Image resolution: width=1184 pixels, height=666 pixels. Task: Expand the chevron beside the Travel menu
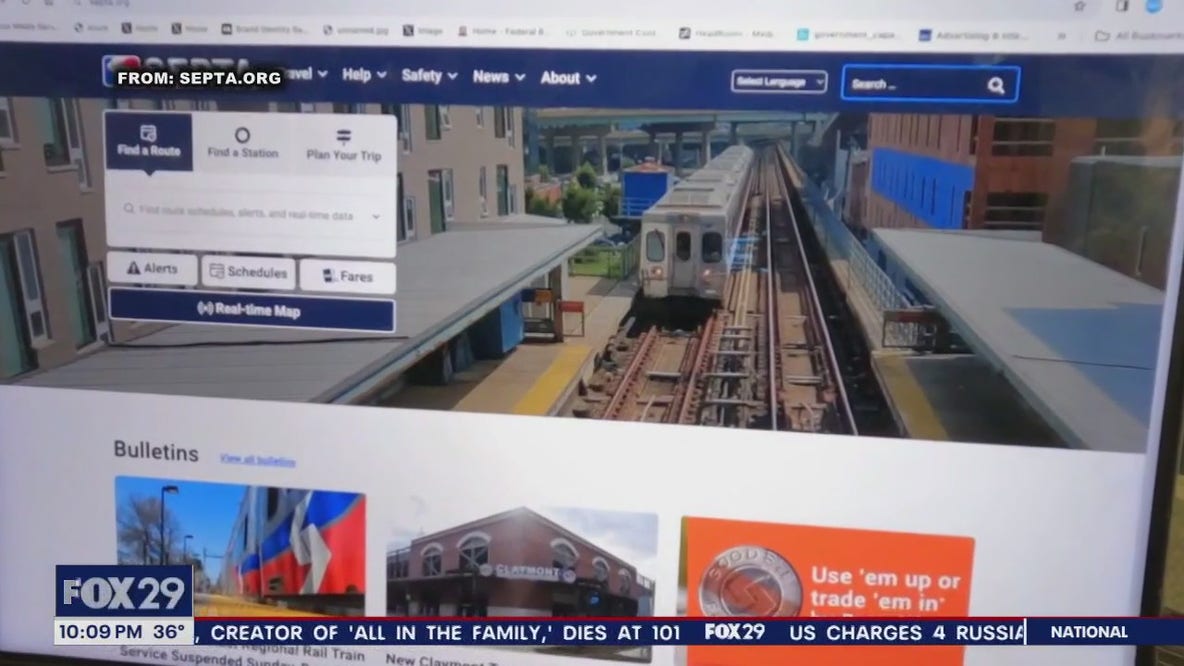point(322,74)
